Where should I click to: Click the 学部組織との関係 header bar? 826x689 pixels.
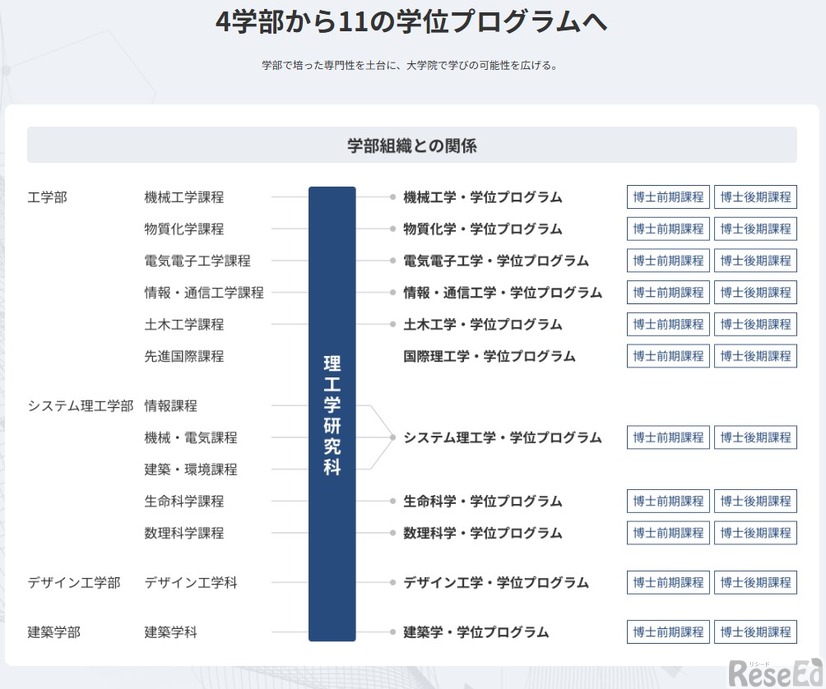(x=412, y=145)
